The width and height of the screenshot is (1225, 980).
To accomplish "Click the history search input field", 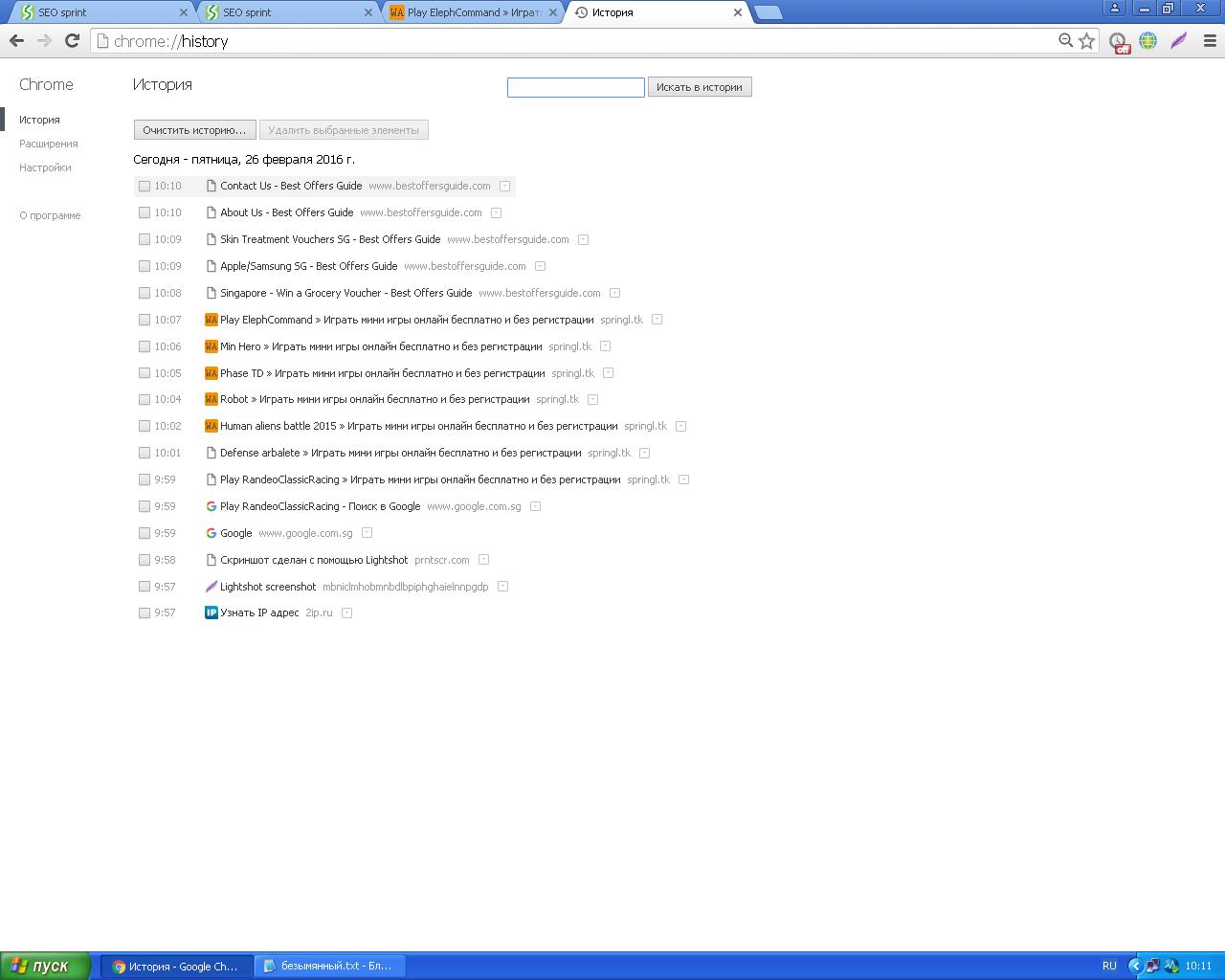I will [x=575, y=87].
